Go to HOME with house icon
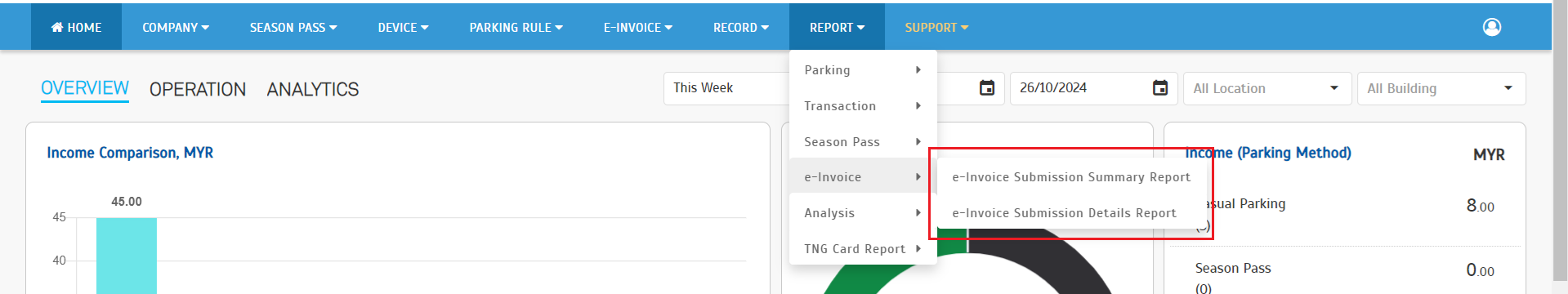The width and height of the screenshot is (1568, 294). [77, 27]
